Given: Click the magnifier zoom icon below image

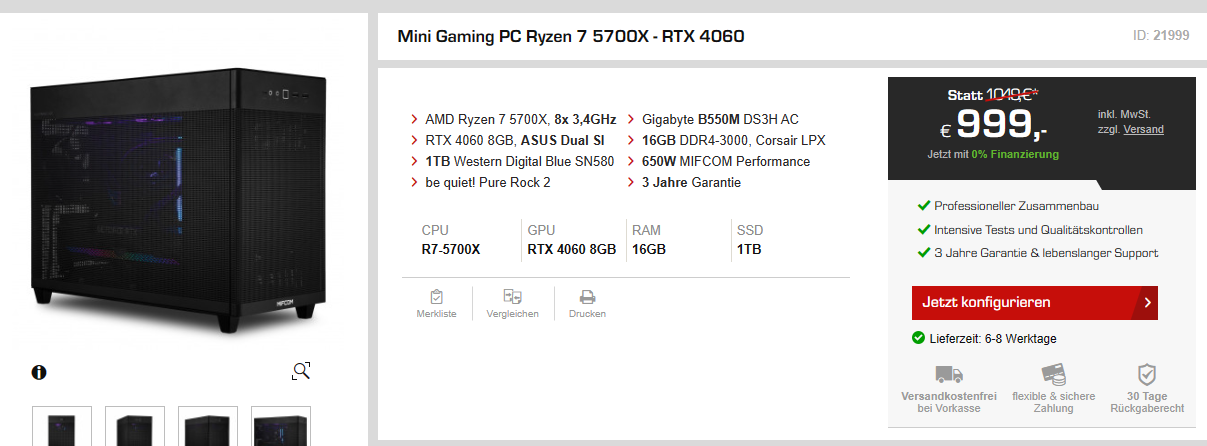Looking at the screenshot, I should [x=301, y=371].
